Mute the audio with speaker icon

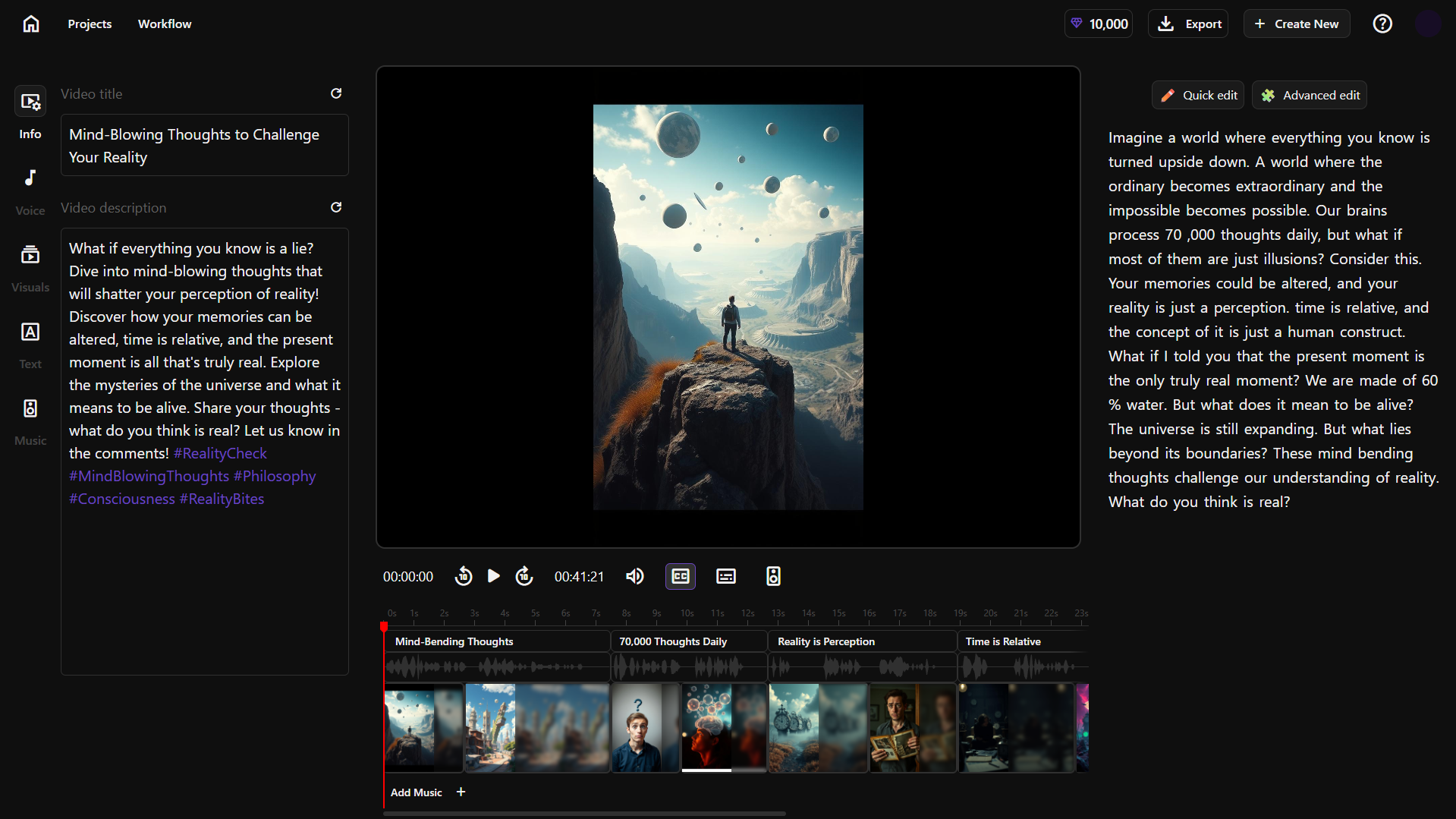pyautogui.click(x=634, y=577)
